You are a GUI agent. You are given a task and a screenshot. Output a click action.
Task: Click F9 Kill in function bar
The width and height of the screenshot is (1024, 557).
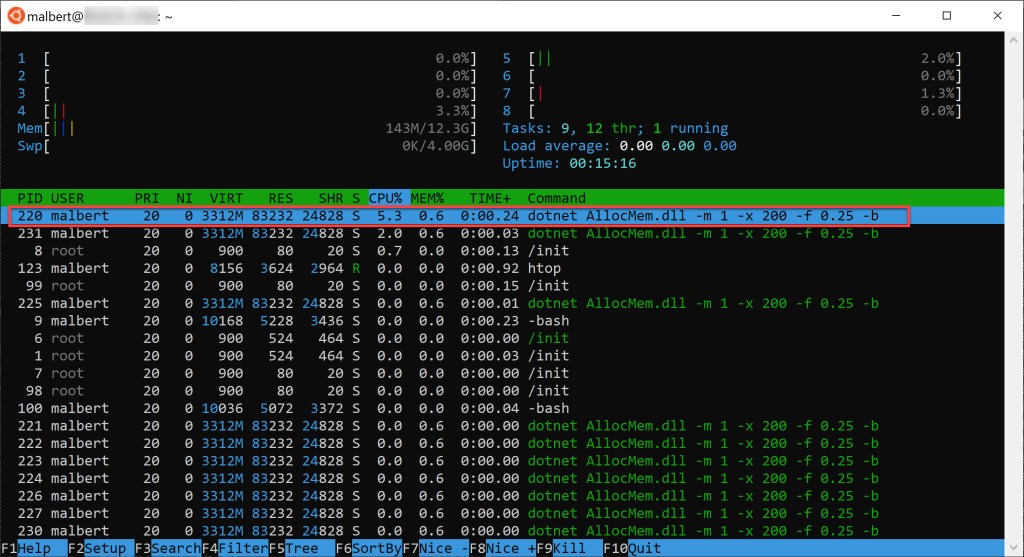[569, 548]
